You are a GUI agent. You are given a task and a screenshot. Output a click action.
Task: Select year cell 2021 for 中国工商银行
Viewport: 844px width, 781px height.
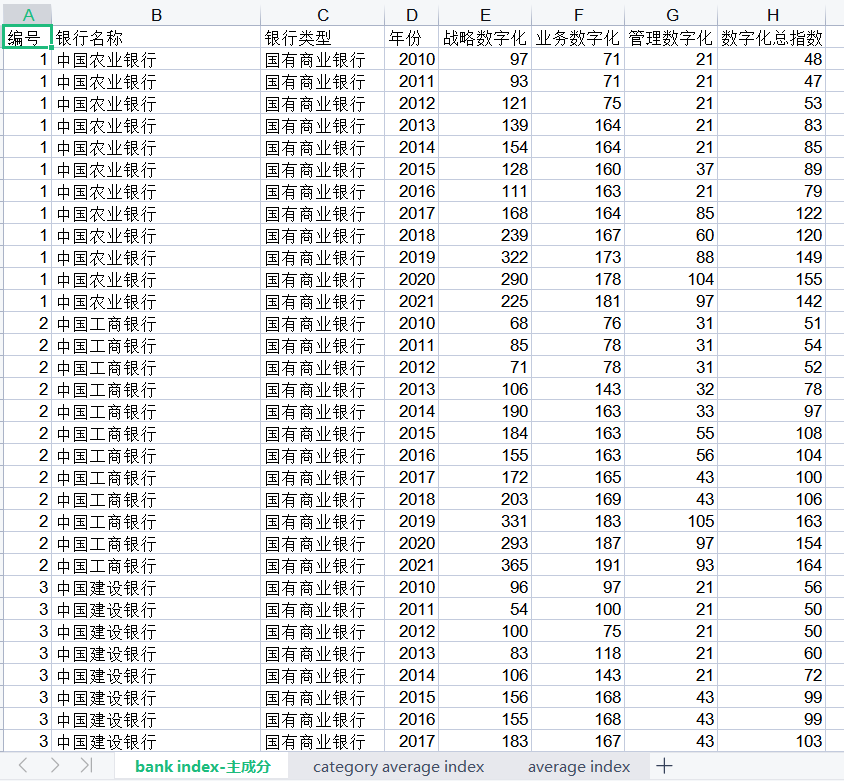pyautogui.click(x=411, y=566)
